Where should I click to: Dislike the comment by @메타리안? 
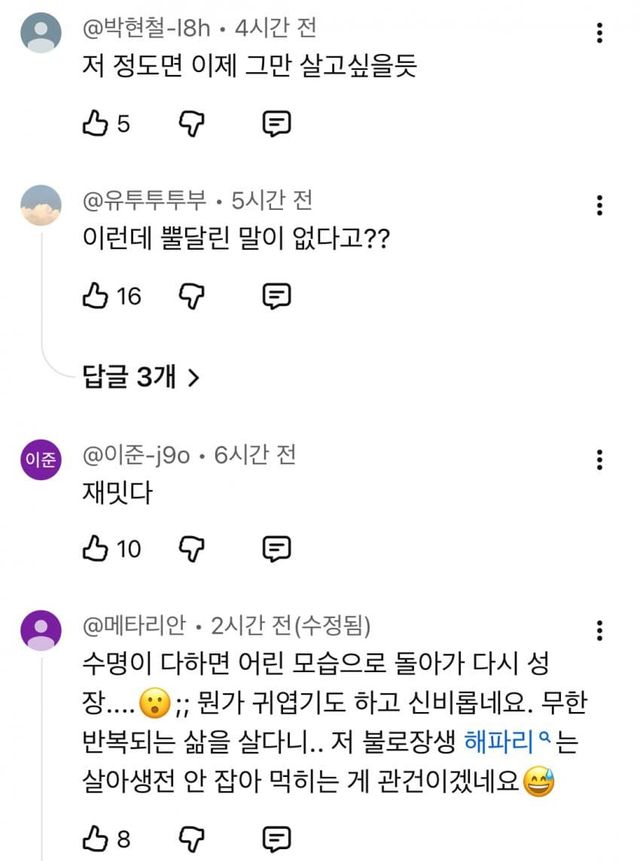[191, 838]
